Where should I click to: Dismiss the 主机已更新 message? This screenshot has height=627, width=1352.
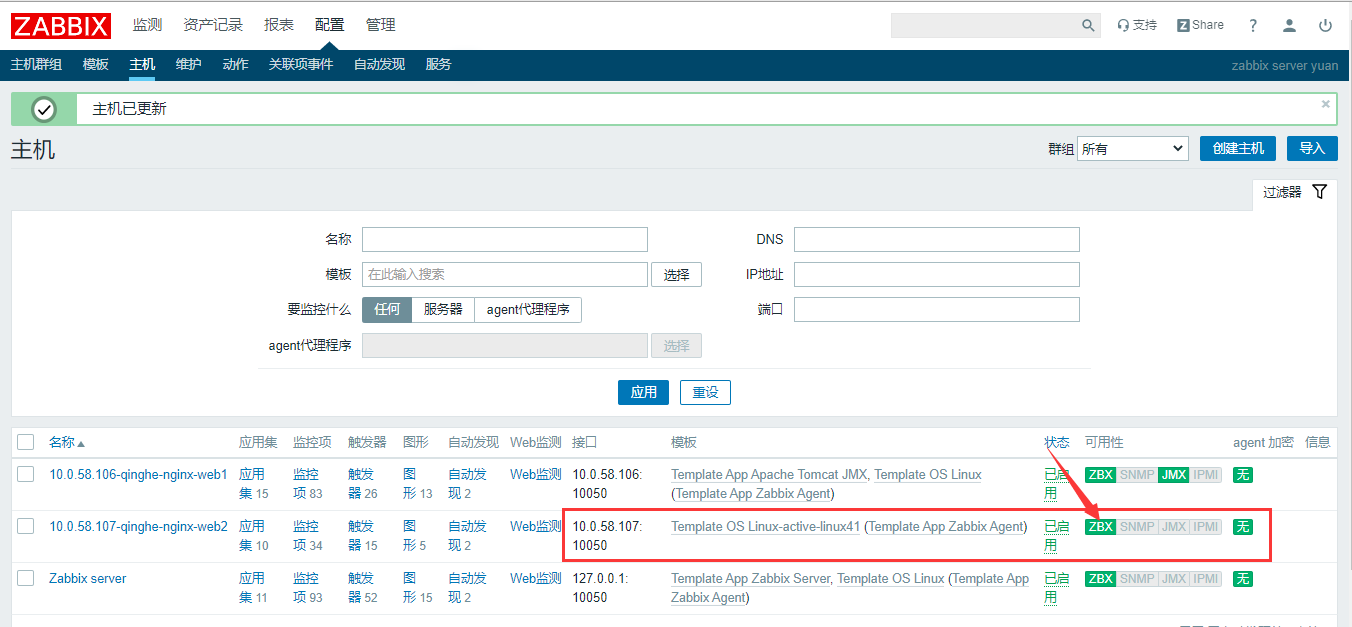1326,103
